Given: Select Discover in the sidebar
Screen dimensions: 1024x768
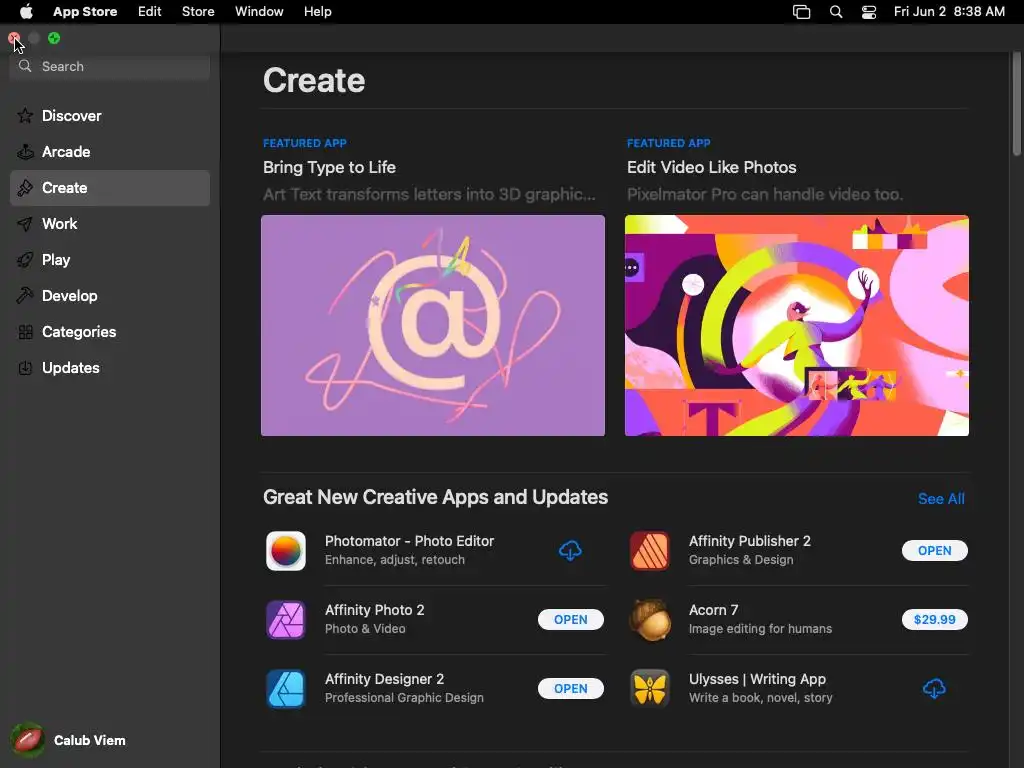Looking at the screenshot, I should [110, 116].
